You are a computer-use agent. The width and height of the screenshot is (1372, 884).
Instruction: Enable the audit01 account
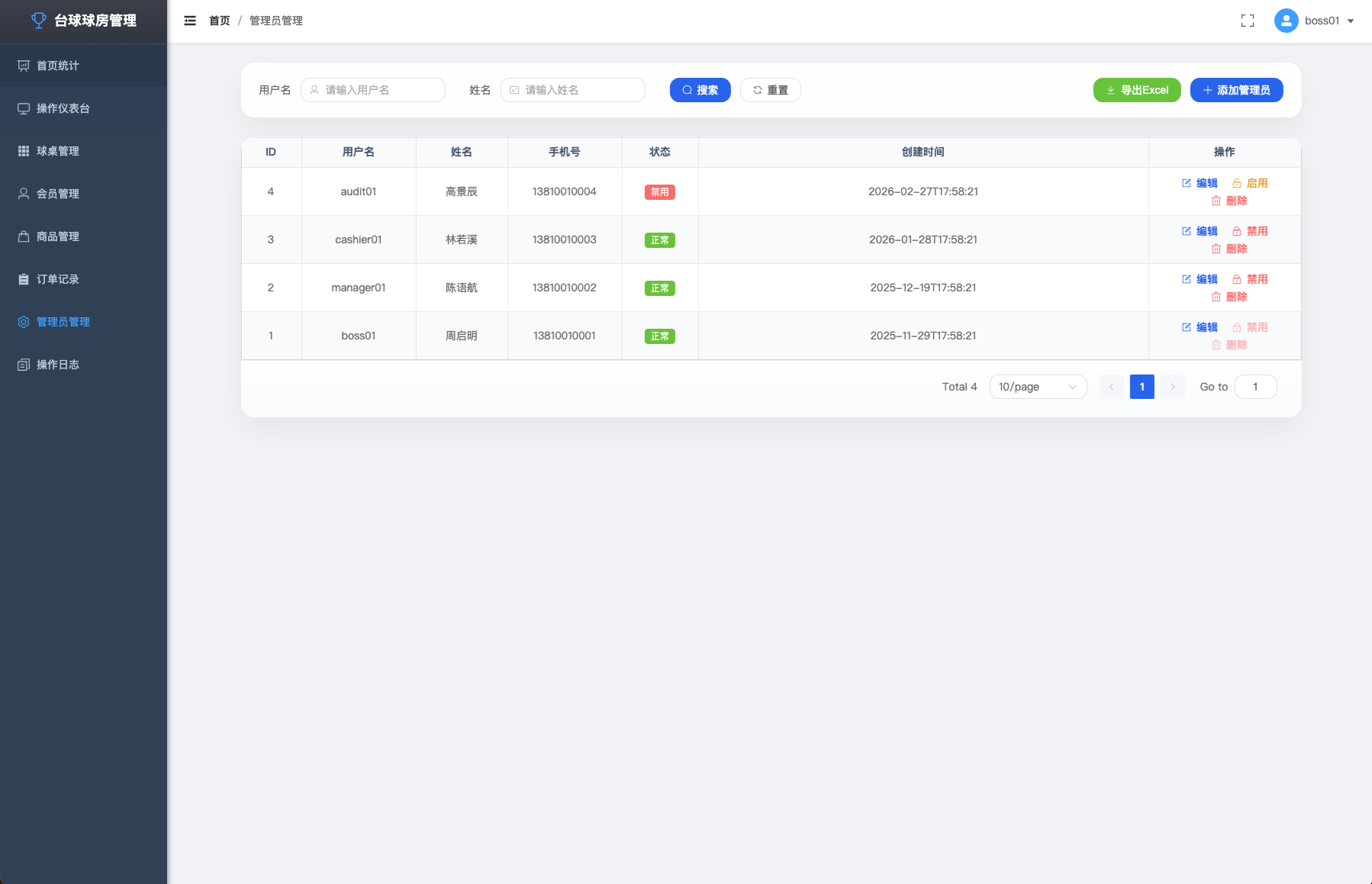1250,183
